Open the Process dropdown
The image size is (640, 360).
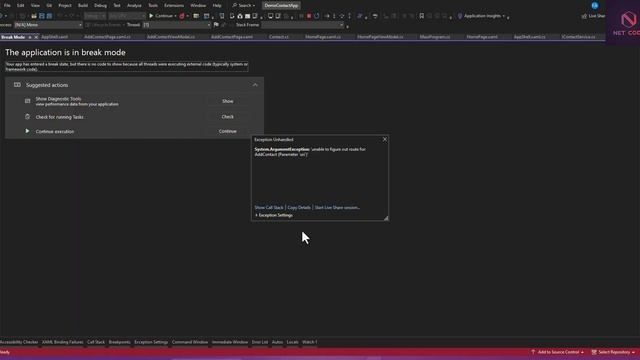point(48,25)
